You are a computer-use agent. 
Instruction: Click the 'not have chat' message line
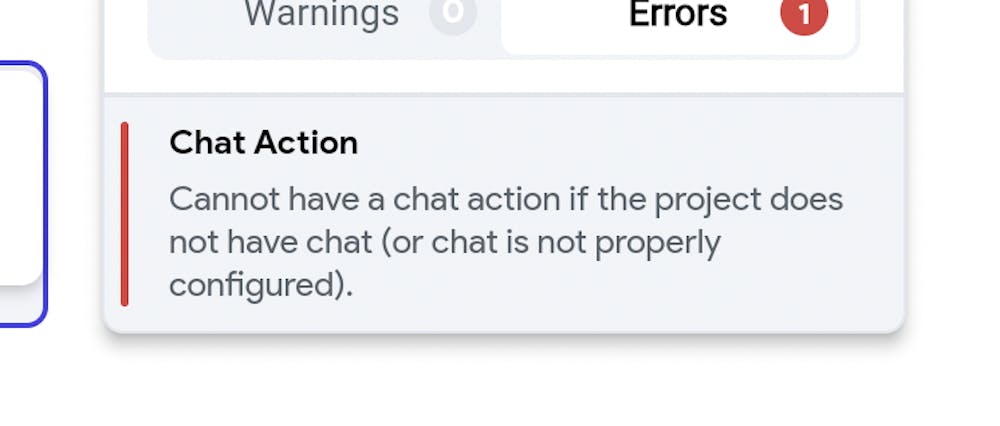pyautogui.click(x=445, y=242)
